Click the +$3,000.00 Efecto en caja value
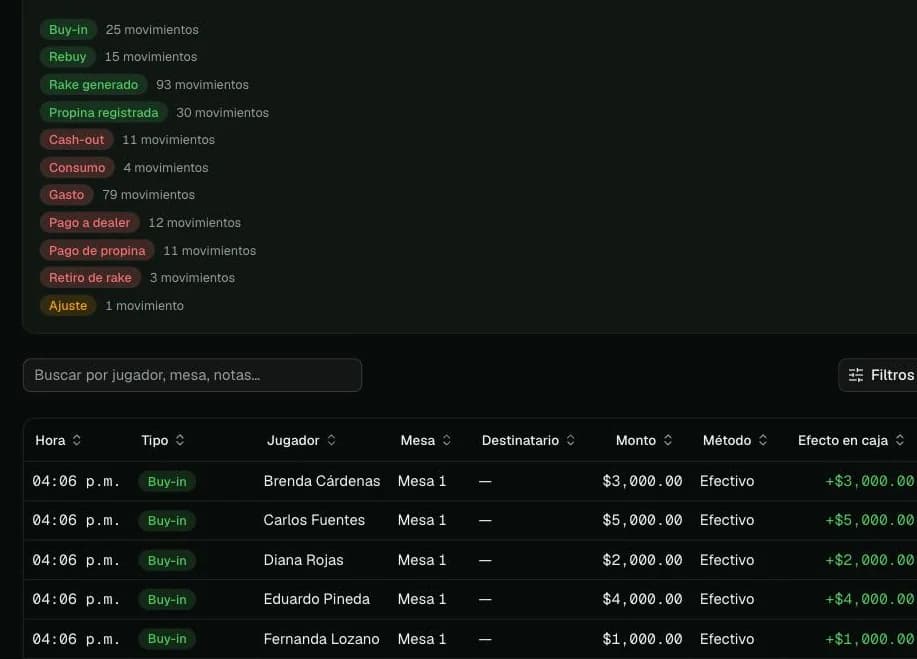Image resolution: width=917 pixels, height=659 pixels. point(870,481)
